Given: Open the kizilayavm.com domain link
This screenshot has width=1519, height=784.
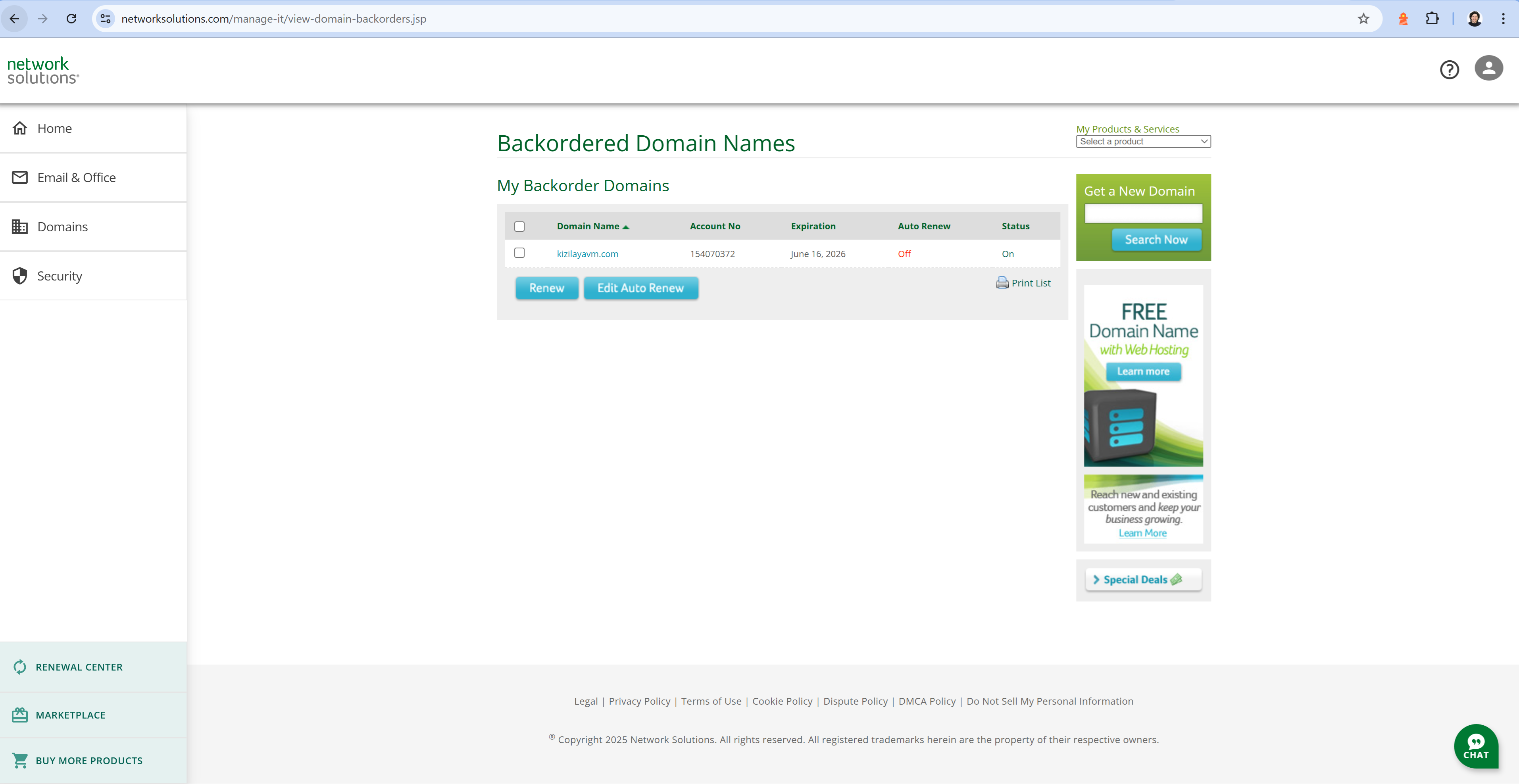Looking at the screenshot, I should [587, 254].
